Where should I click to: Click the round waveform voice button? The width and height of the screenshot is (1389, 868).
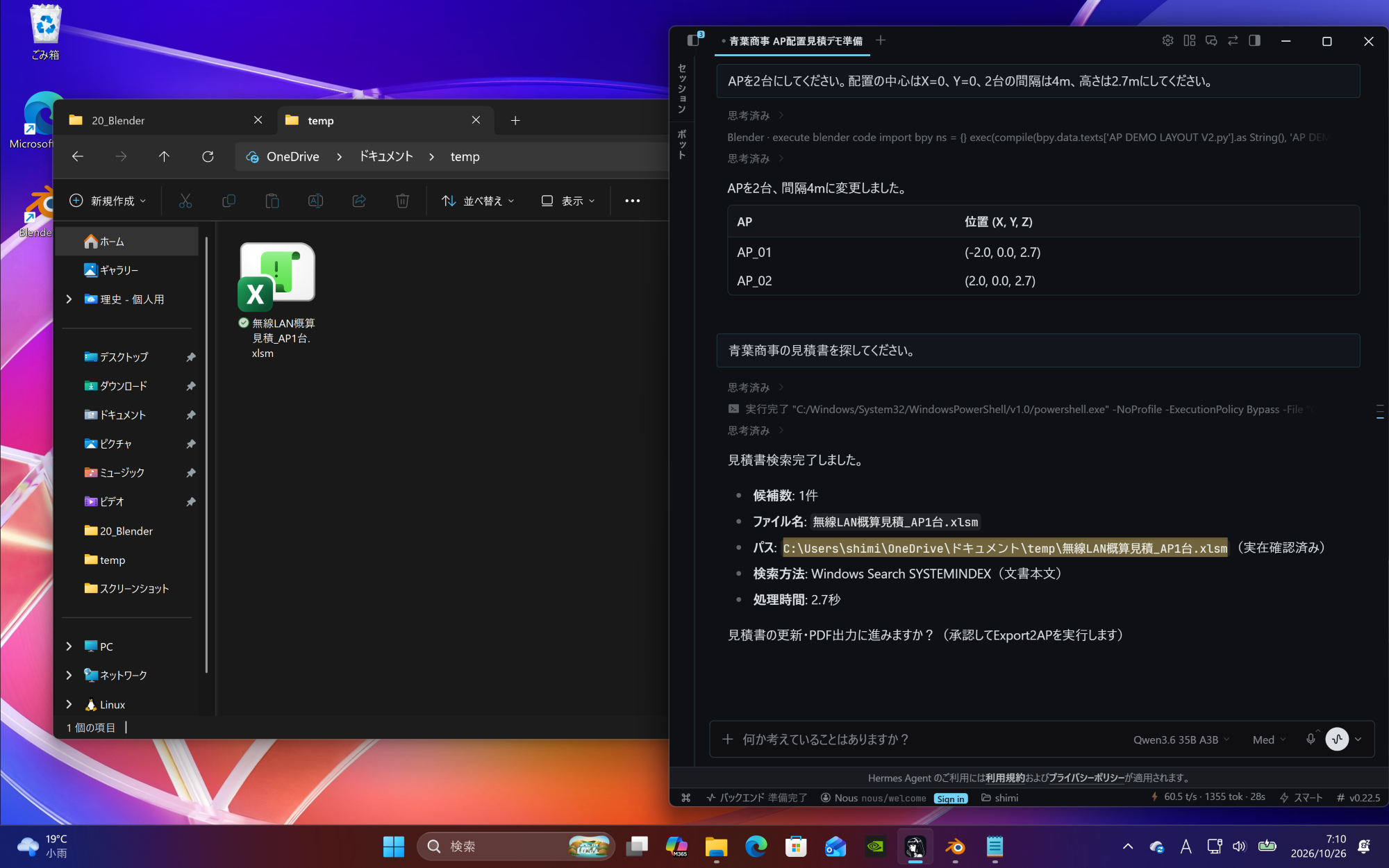pyautogui.click(x=1337, y=740)
